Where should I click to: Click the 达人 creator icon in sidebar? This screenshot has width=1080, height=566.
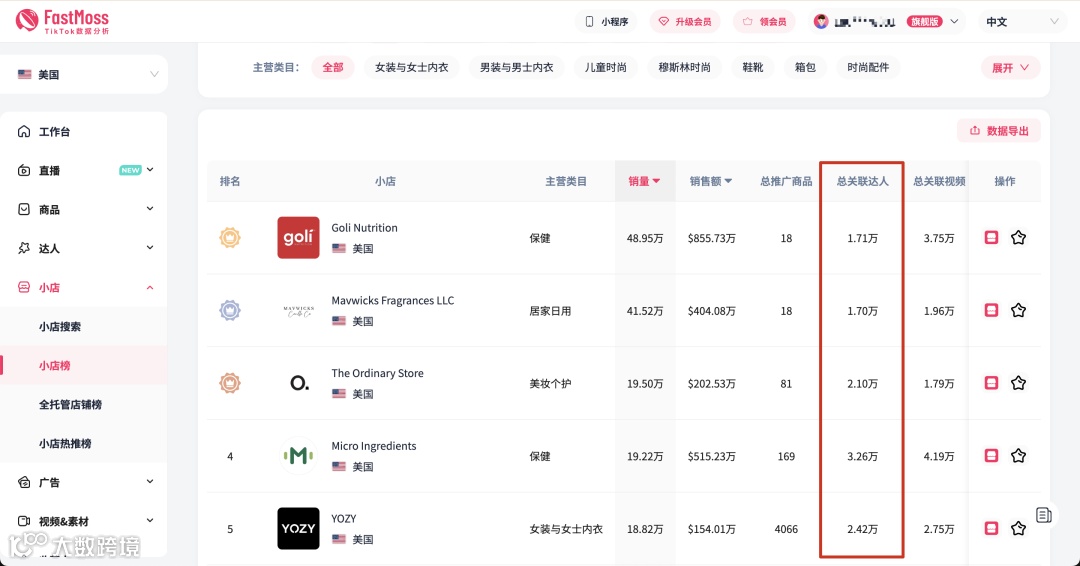[x=24, y=248]
